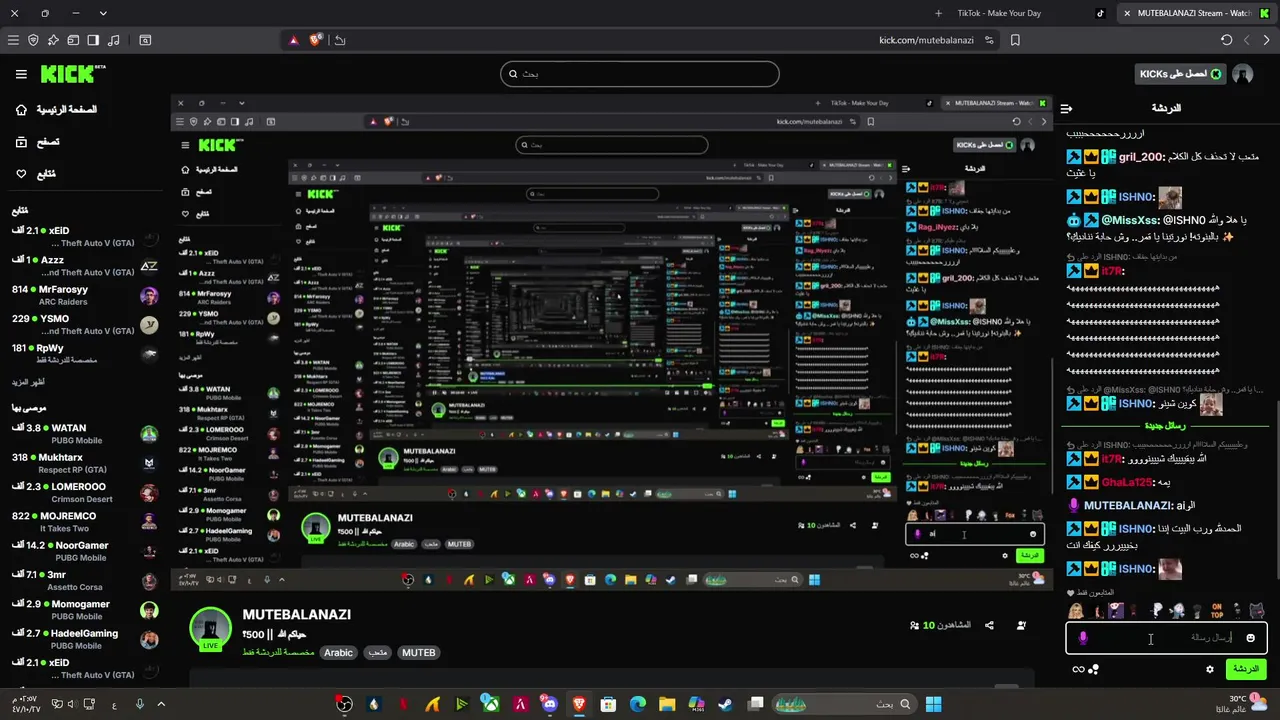Open LOMEROOO Crimson Desert channel

pyautogui.click(x=85, y=493)
